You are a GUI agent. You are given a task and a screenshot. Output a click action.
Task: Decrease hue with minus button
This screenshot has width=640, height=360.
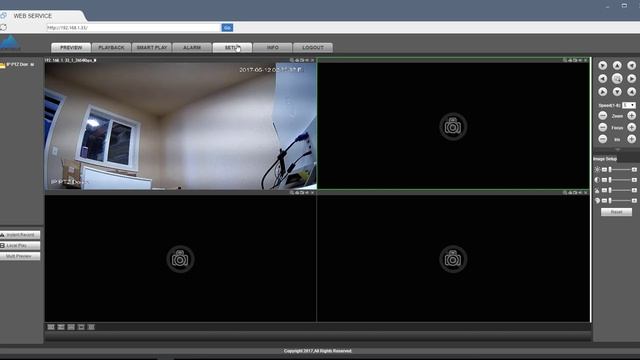coord(604,200)
